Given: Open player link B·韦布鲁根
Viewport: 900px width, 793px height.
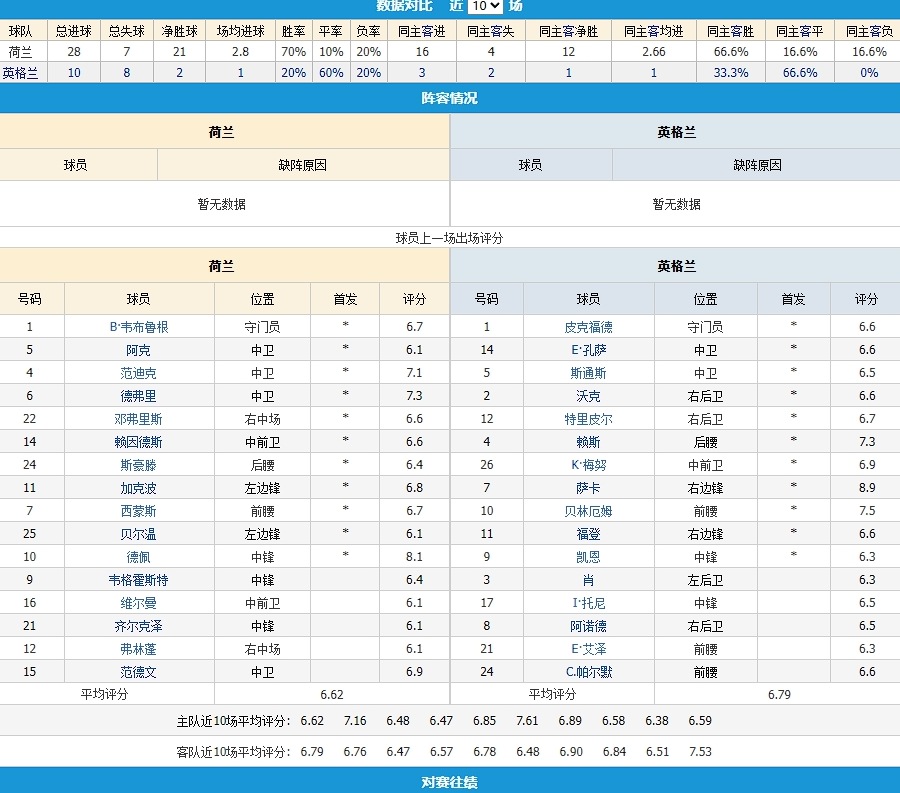Looking at the screenshot, I should pyautogui.click(x=139, y=327).
